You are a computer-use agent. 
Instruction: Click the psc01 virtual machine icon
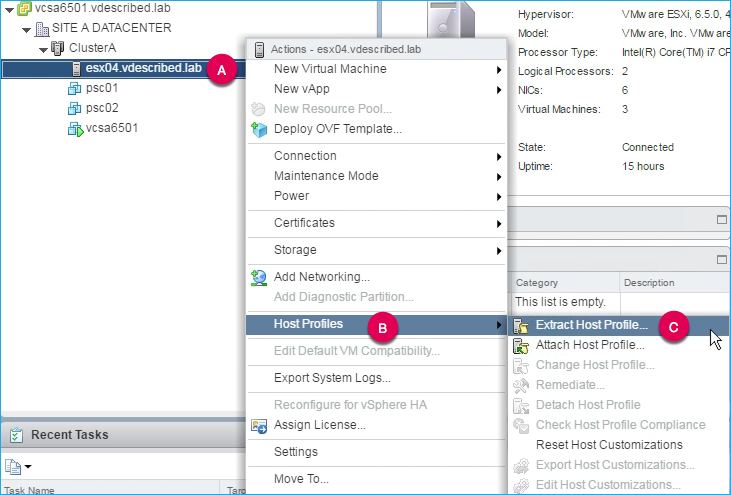(x=75, y=88)
